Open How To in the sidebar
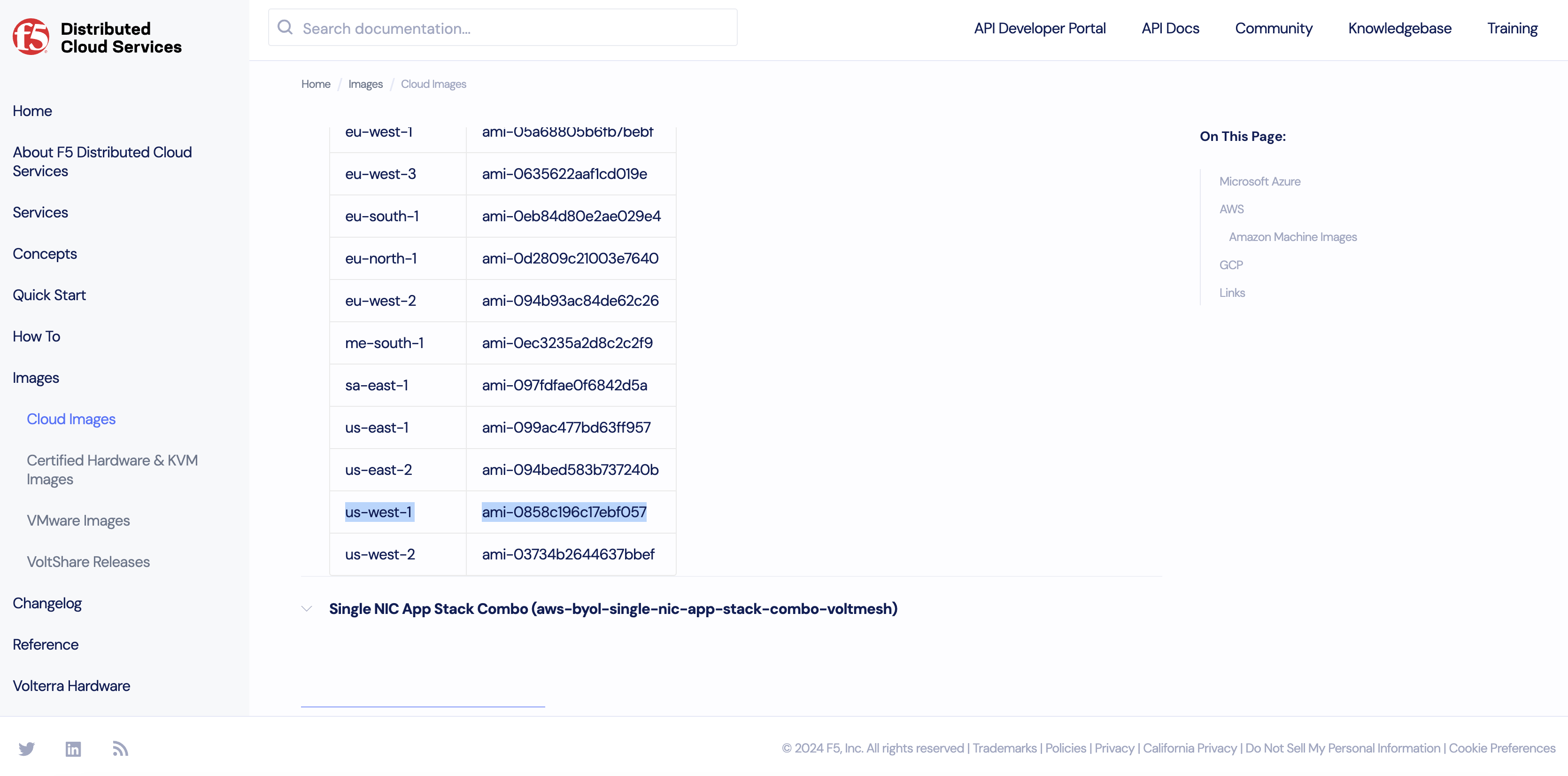The image size is (1568, 776). 37,336
